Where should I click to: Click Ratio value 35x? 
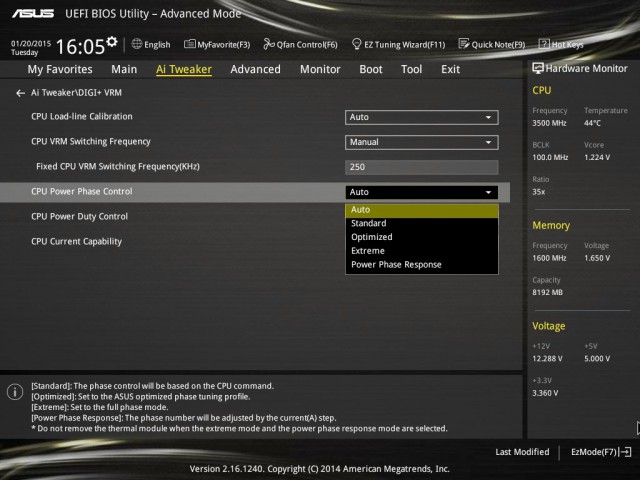538,192
